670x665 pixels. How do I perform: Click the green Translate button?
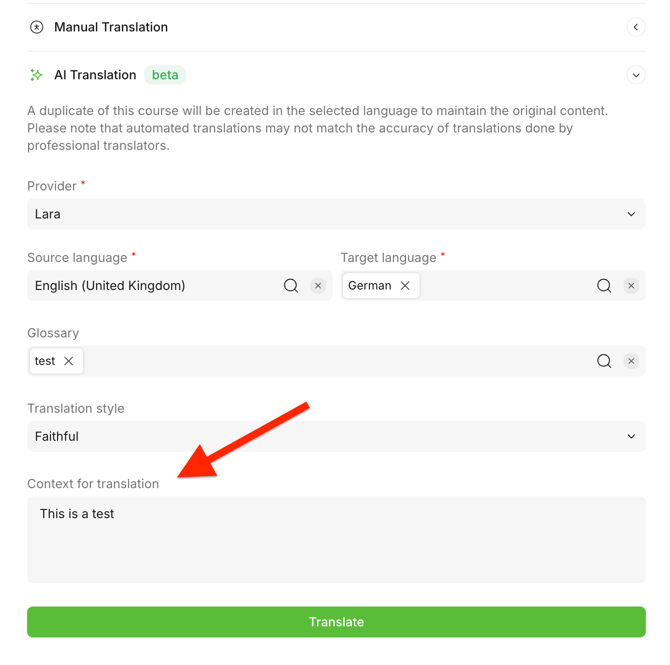point(336,622)
